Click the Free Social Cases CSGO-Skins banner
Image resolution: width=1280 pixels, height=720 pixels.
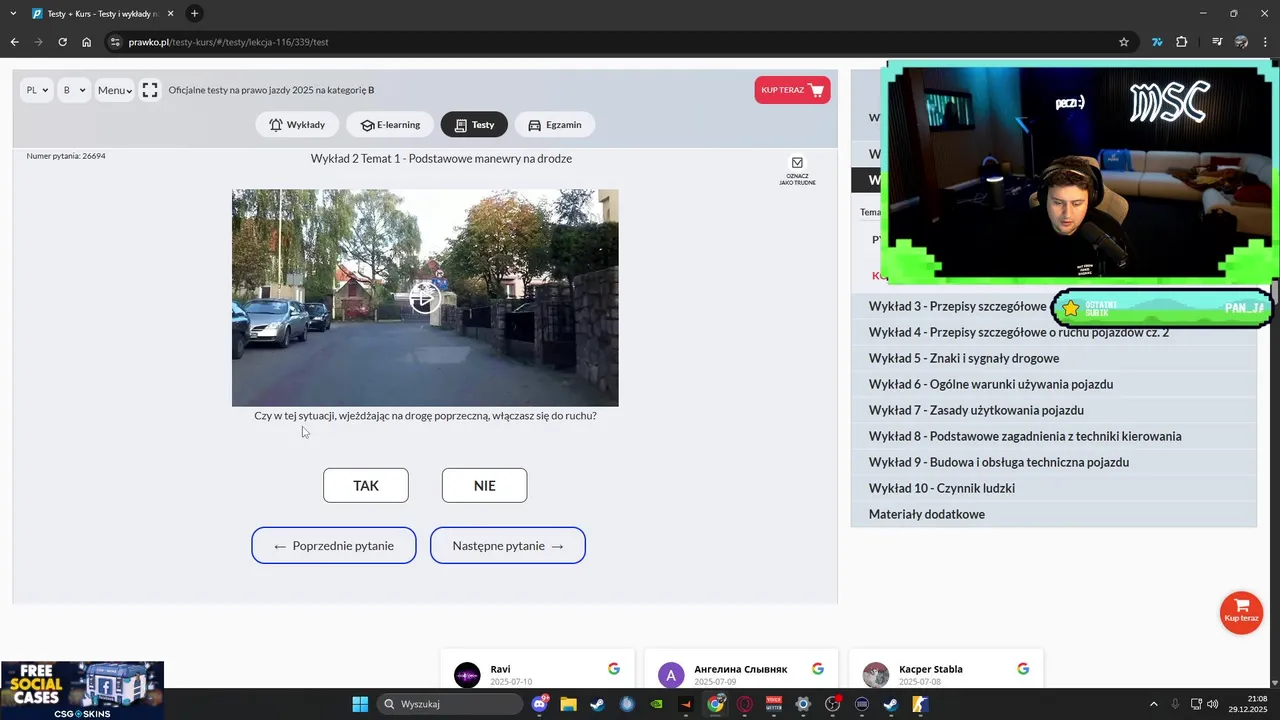(82, 690)
